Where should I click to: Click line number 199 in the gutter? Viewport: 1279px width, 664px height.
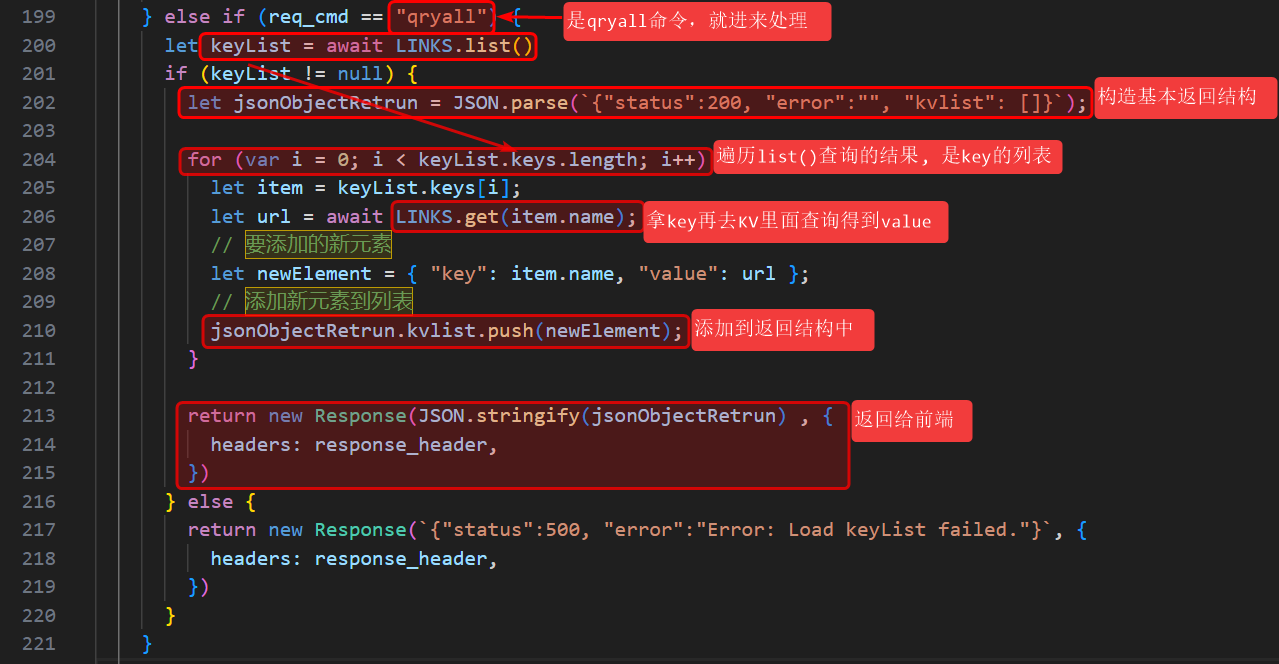39,17
